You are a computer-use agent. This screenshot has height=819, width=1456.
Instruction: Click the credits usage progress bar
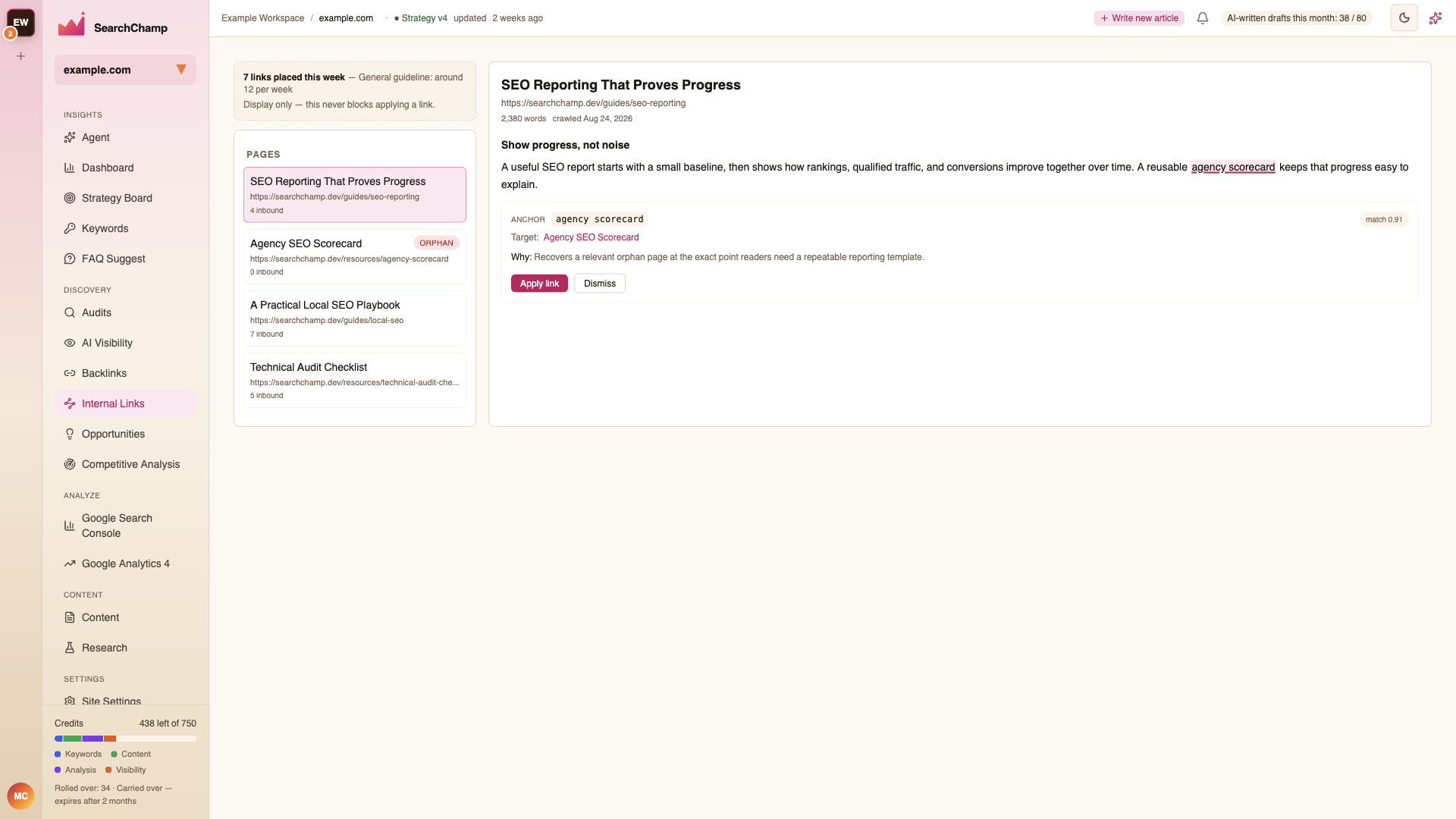125,739
